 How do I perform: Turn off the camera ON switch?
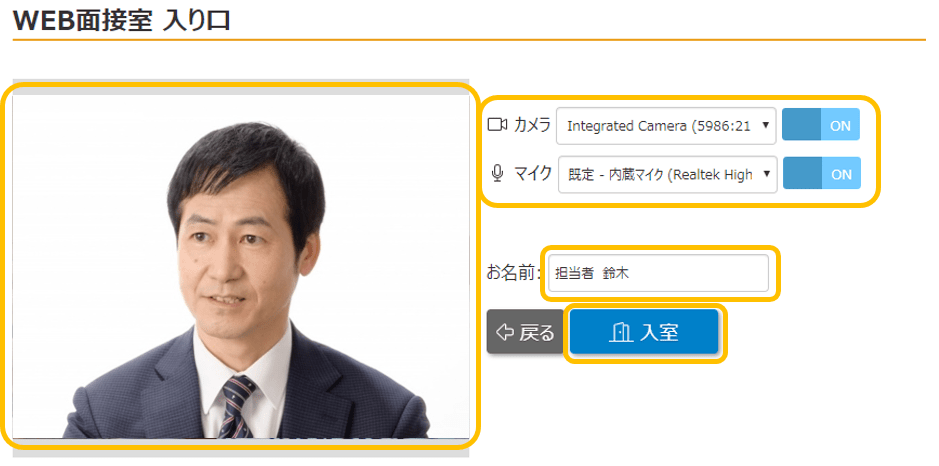pyautogui.click(x=820, y=125)
